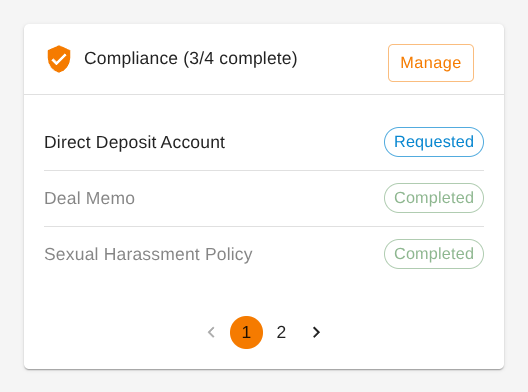
Task: Click Completed badge for Sexual Harassment Policy
Action: (434, 254)
